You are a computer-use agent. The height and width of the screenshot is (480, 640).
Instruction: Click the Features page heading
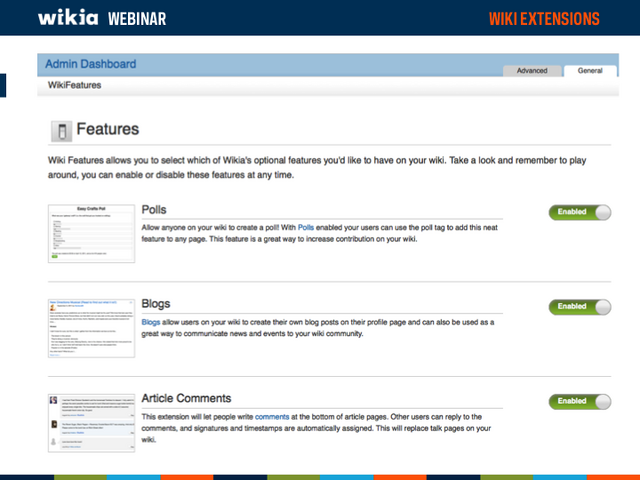tap(108, 129)
